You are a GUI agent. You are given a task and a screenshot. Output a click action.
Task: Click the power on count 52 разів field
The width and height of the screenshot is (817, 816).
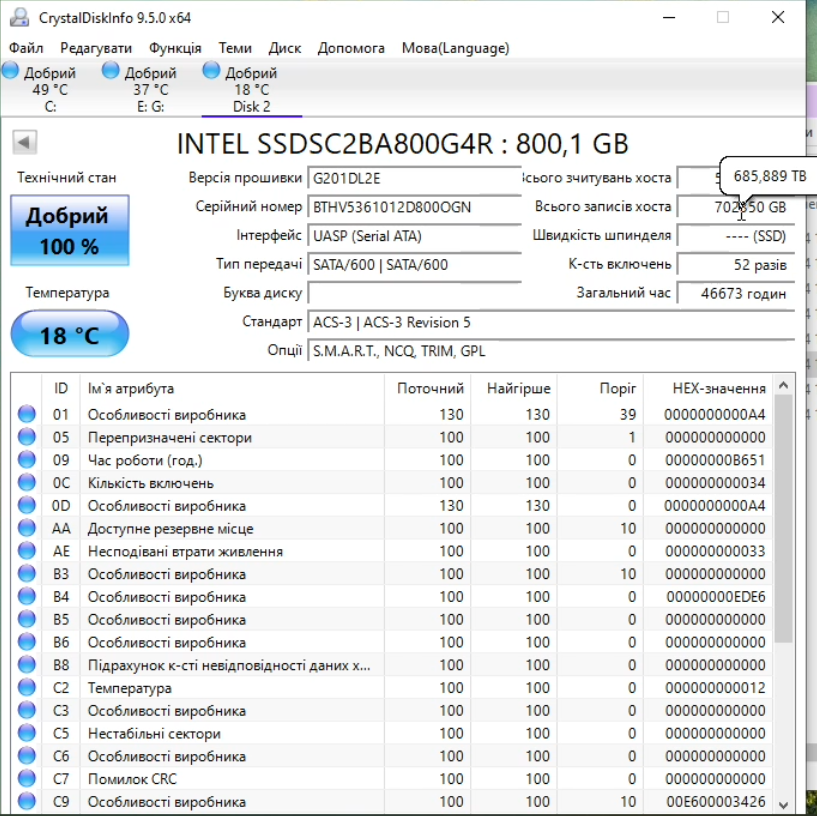point(736,265)
